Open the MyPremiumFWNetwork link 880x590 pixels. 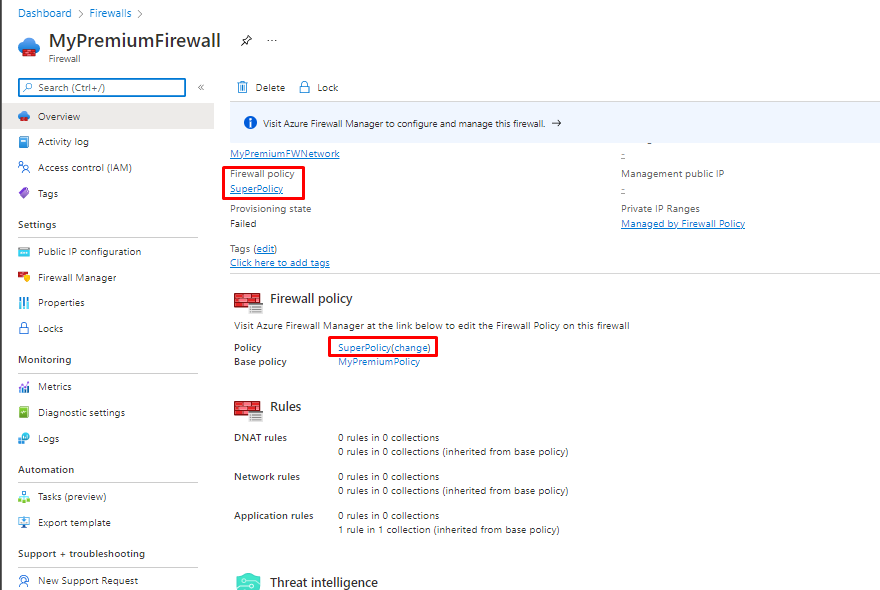pyautogui.click(x=284, y=154)
